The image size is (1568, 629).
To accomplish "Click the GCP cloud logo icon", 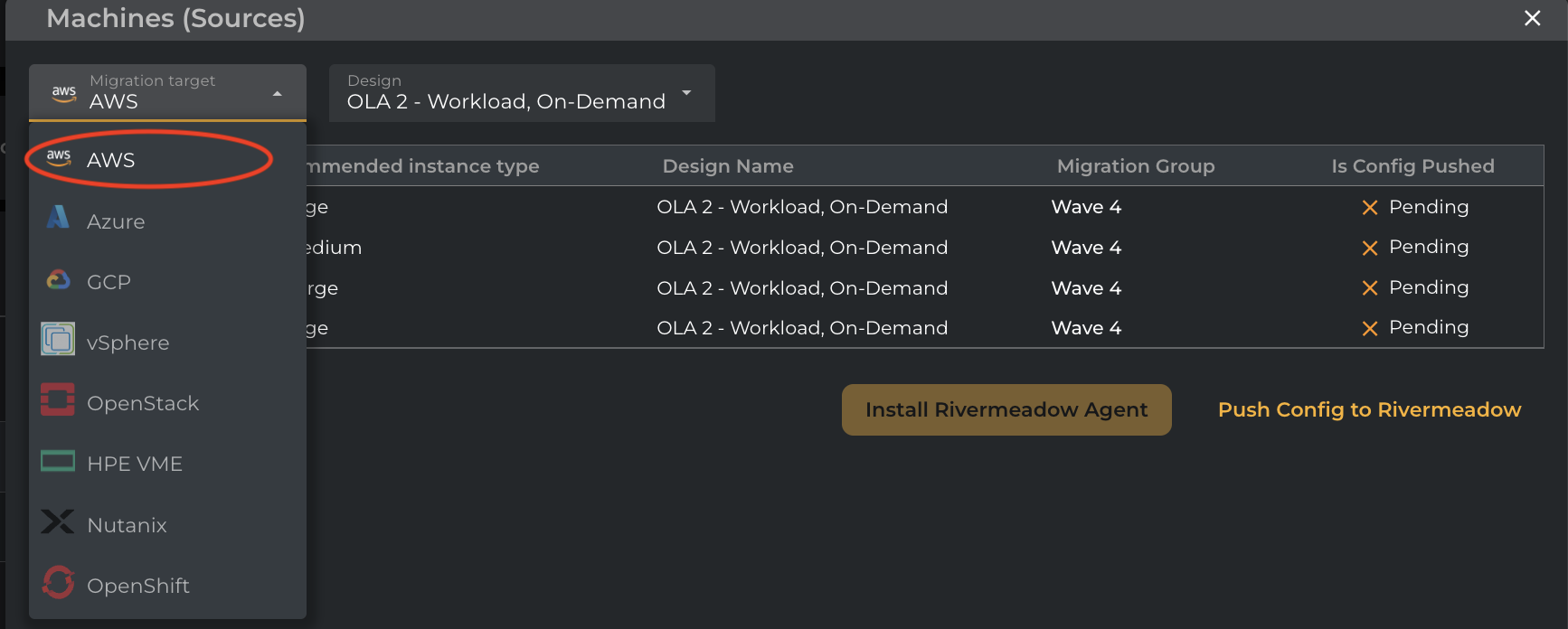I will tap(58, 280).
